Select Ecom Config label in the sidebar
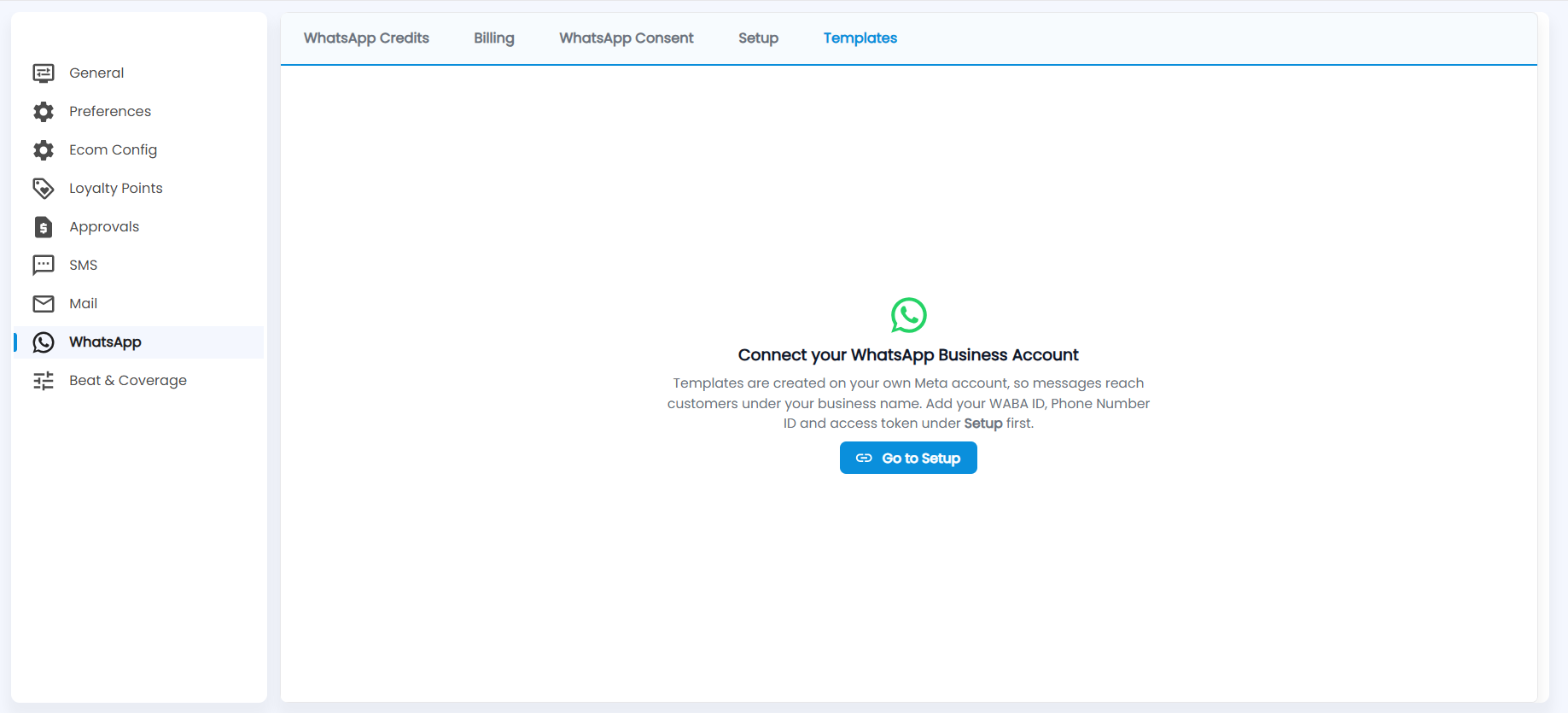1568x713 pixels. (x=114, y=150)
